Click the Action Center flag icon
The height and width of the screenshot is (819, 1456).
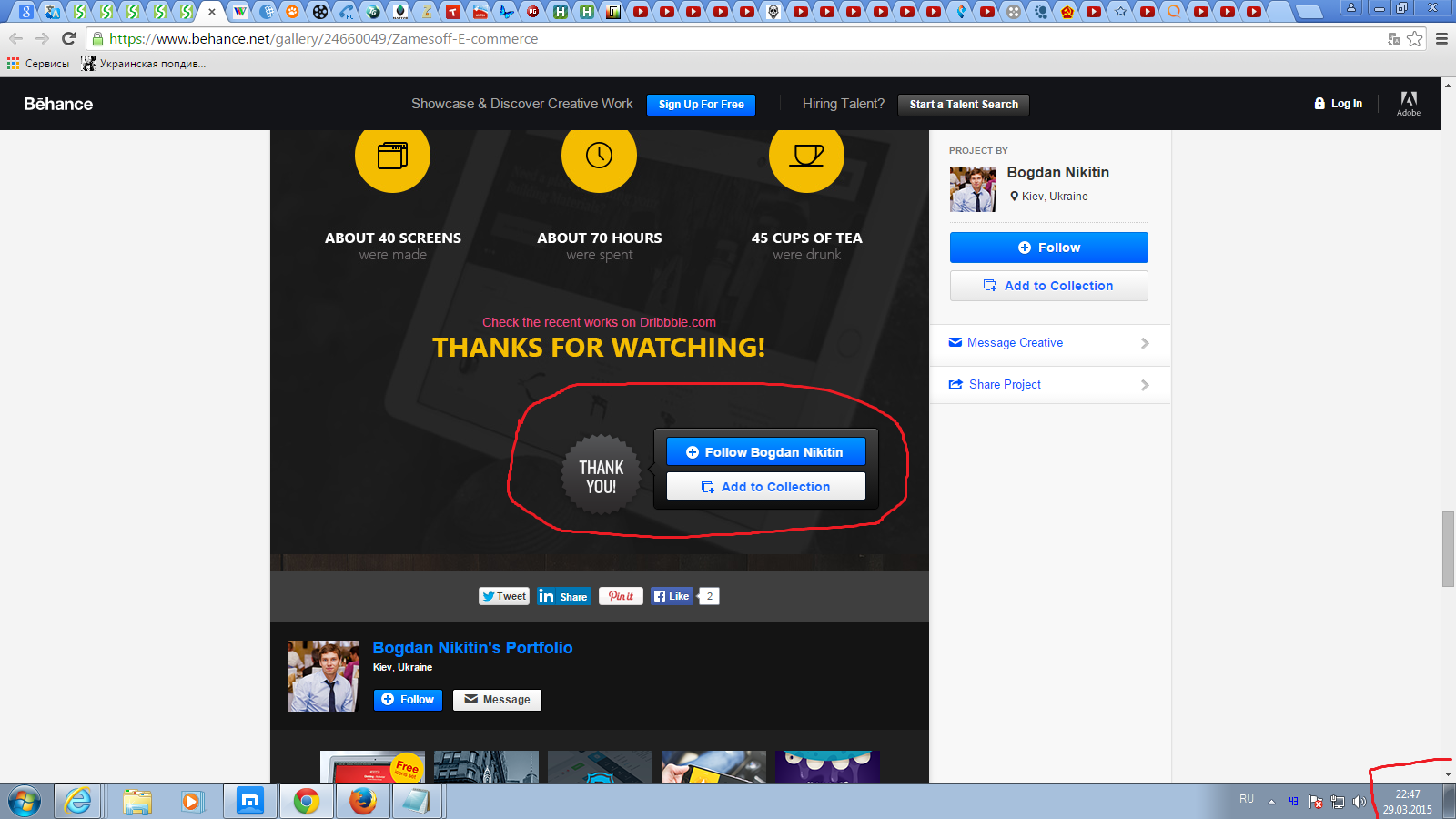(1316, 802)
